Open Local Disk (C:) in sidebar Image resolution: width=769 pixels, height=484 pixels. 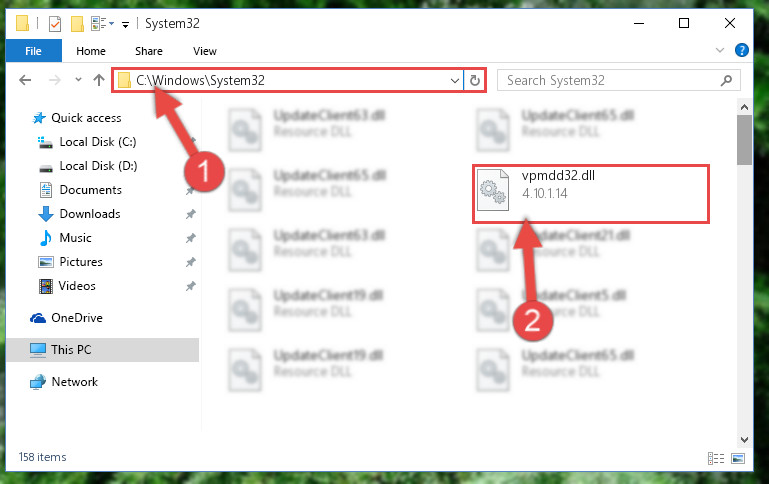pyautogui.click(x=98, y=142)
